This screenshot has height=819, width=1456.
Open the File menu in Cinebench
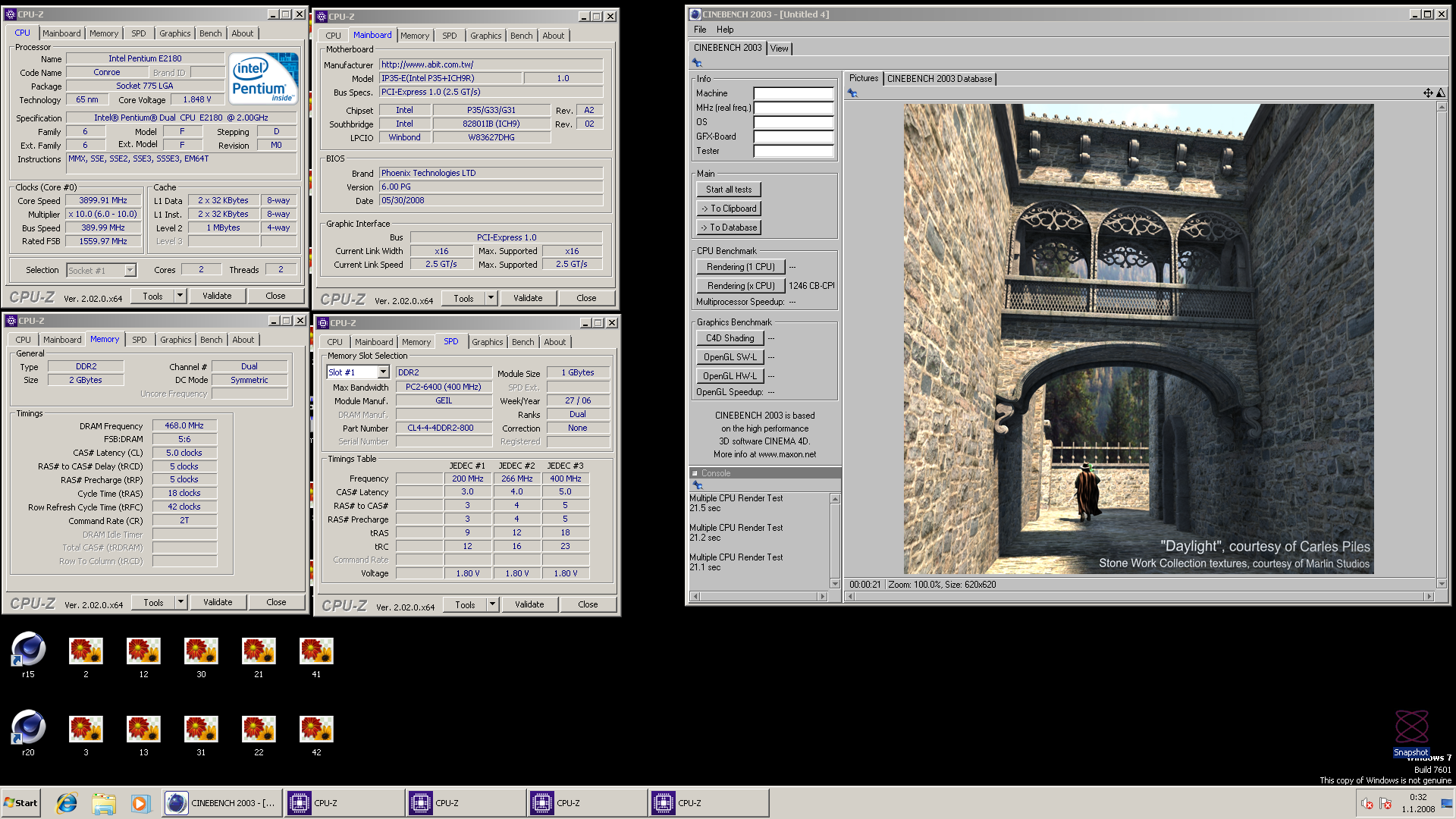click(x=699, y=30)
